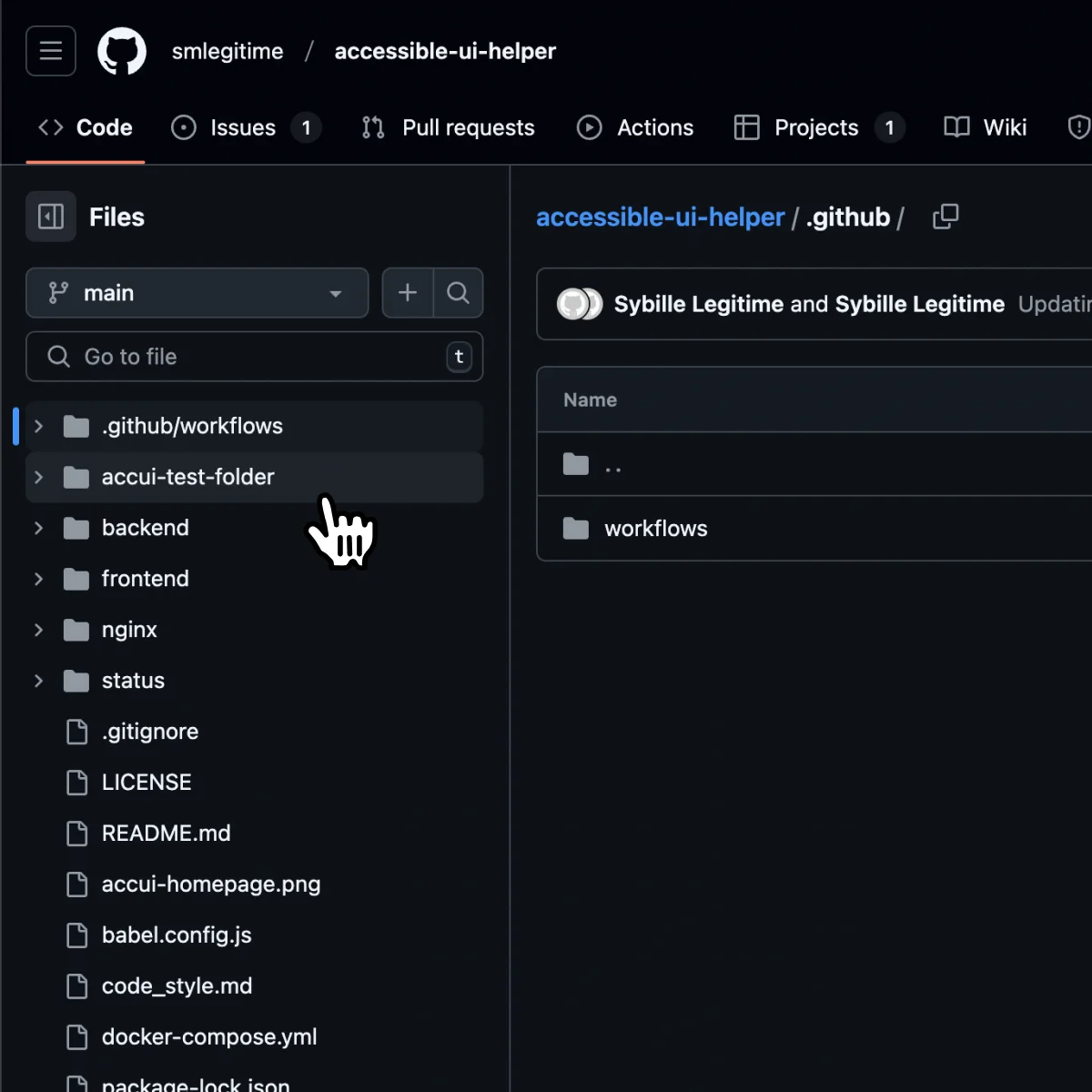Open the workflows folder link
This screenshot has height=1092, width=1092.
point(656,529)
